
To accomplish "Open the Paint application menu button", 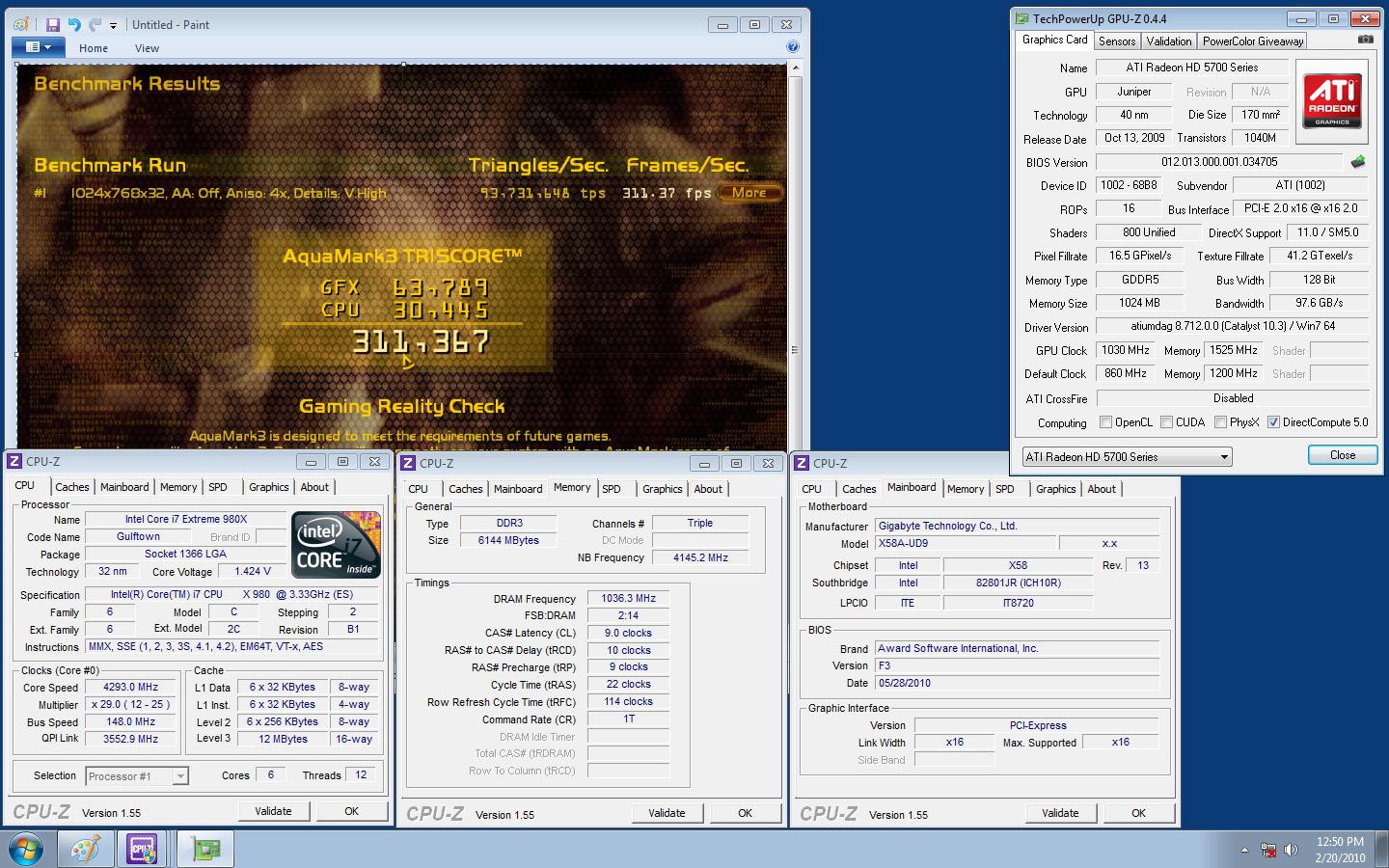I will pyautogui.click(x=40, y=46).
